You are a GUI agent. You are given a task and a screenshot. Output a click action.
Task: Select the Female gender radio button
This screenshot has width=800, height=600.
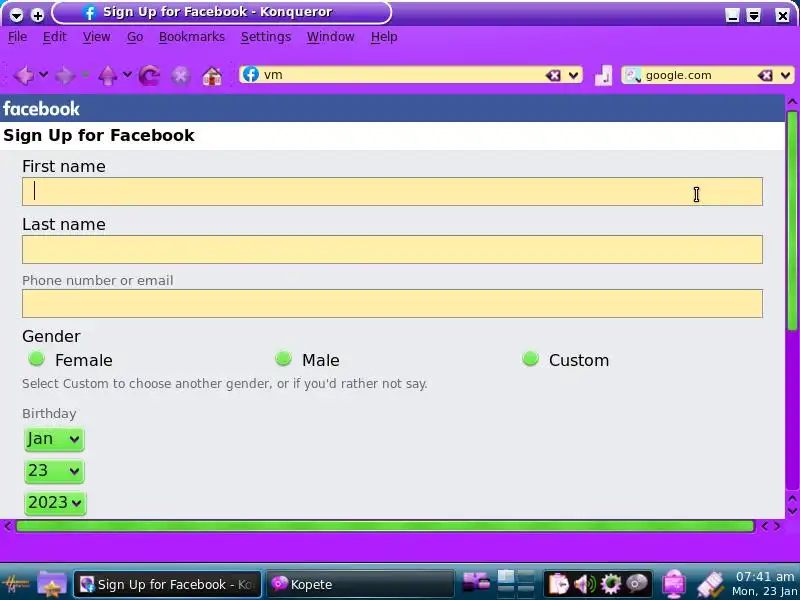tap(36, 359)
